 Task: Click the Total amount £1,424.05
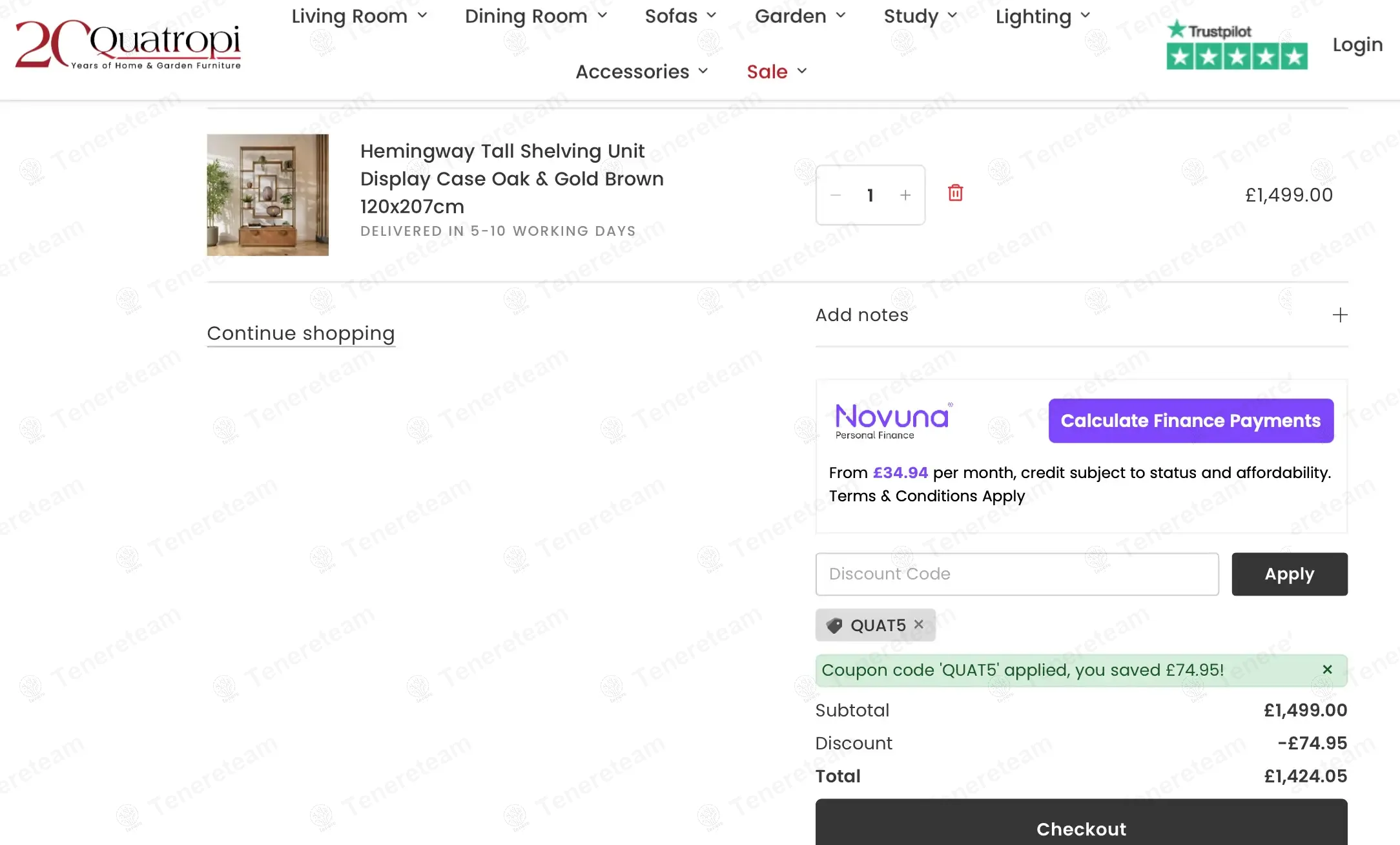pos(1305,777)
